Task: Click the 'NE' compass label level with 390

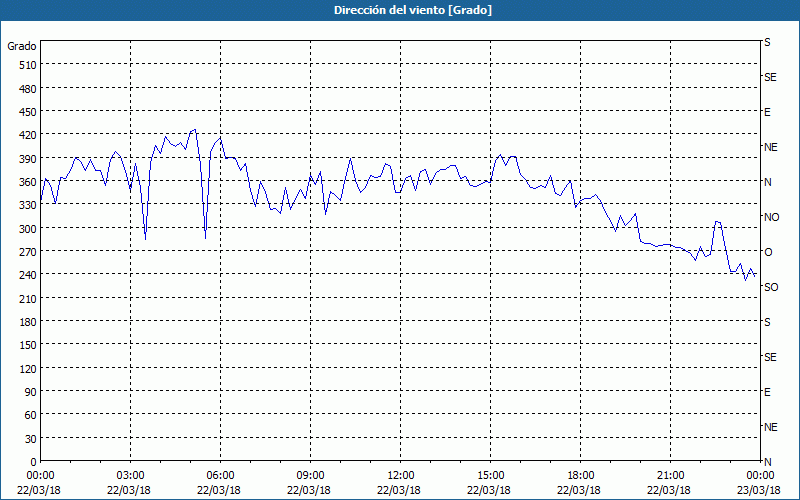Action: tap(770, 147)
